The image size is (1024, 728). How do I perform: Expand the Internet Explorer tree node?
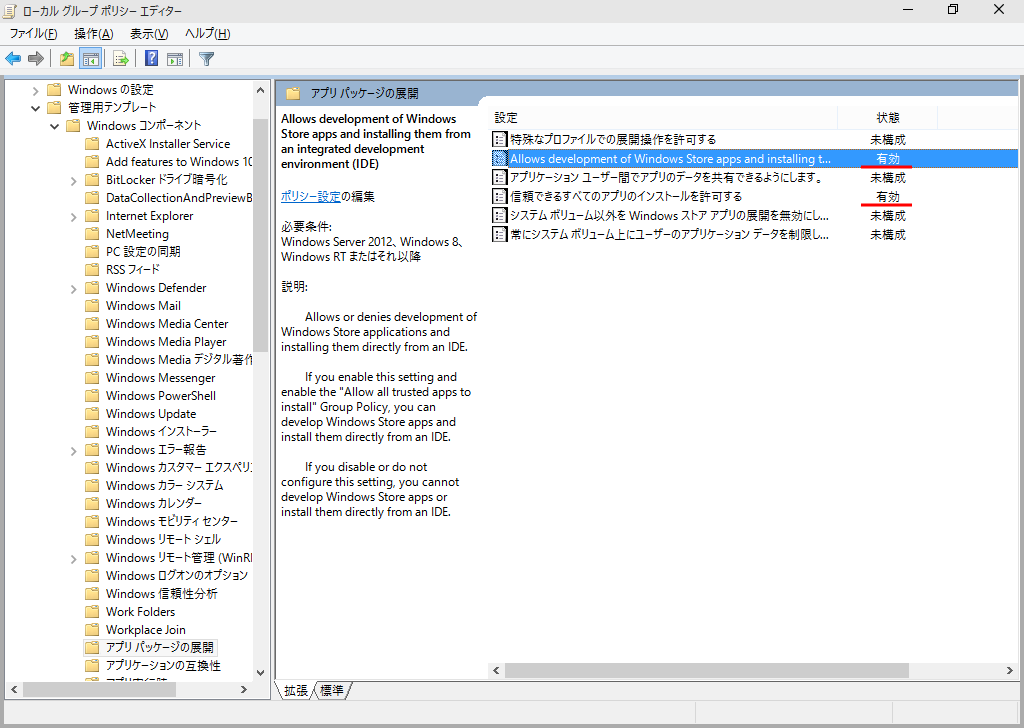coord(74,216)
